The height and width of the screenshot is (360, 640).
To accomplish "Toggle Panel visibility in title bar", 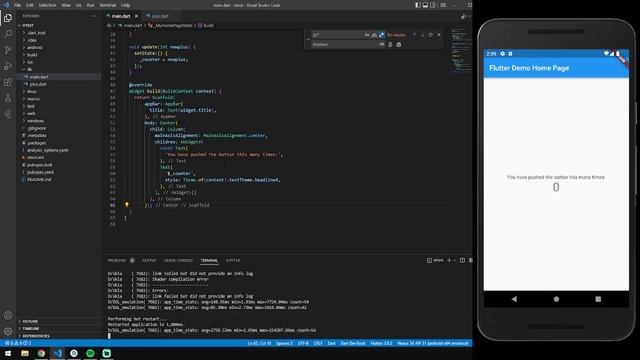I will point(425,5).
